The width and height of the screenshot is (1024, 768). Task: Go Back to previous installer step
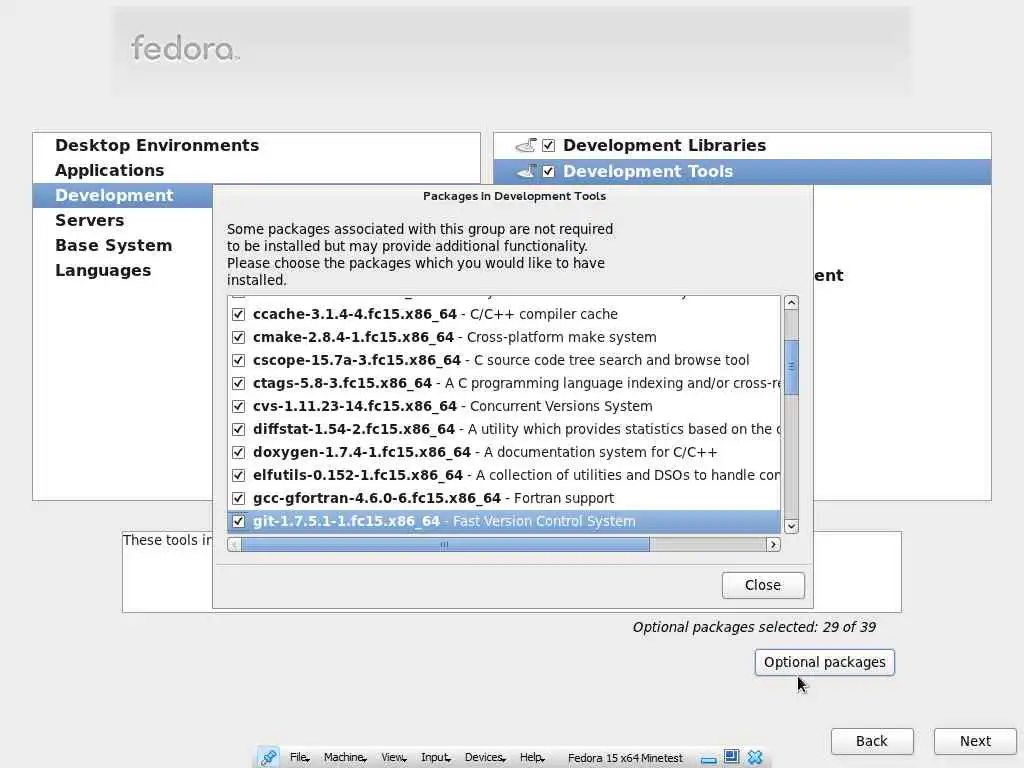point(872,741)
